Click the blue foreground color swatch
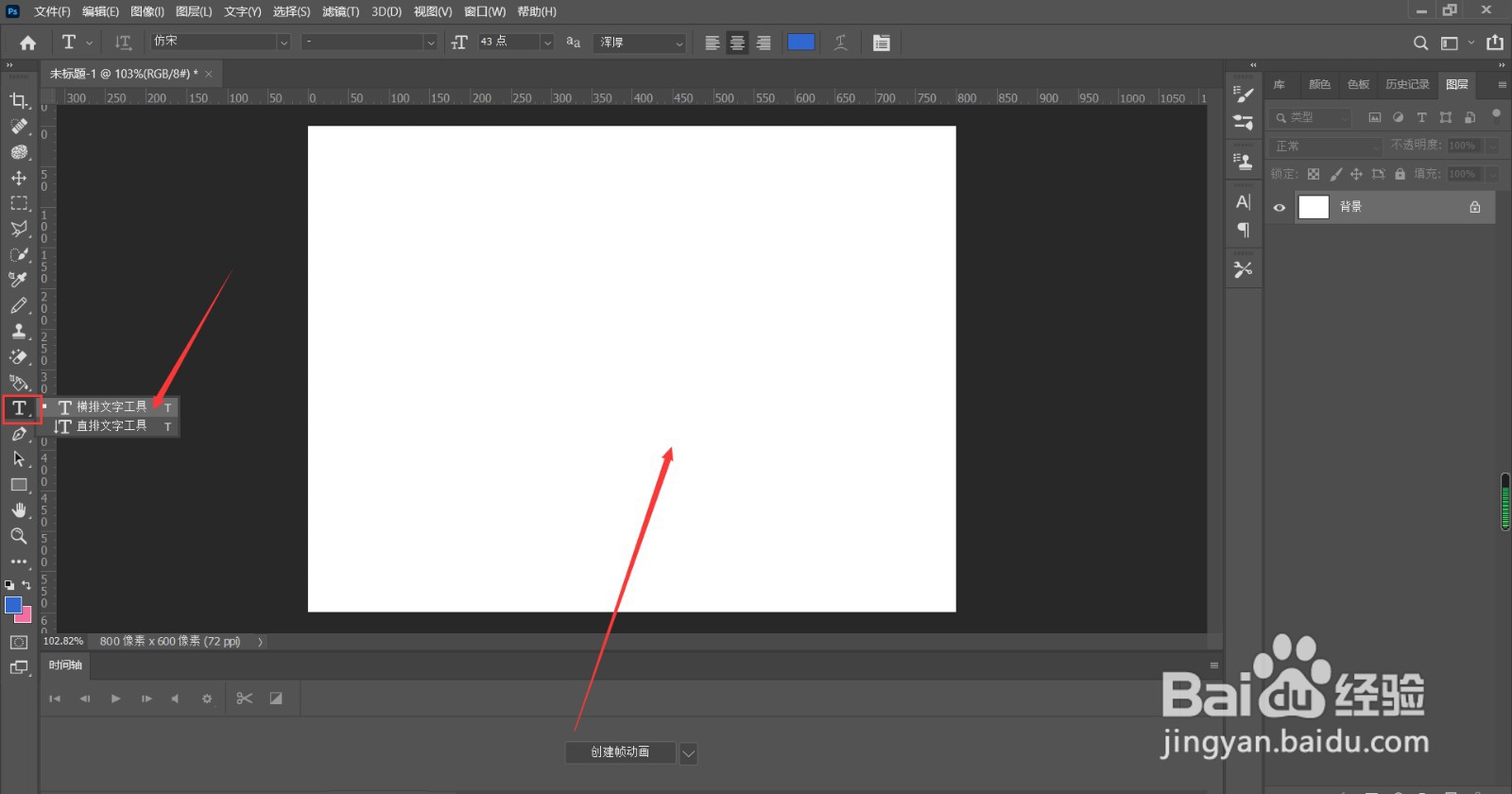 pyautogui.click(x=13, y=605)
